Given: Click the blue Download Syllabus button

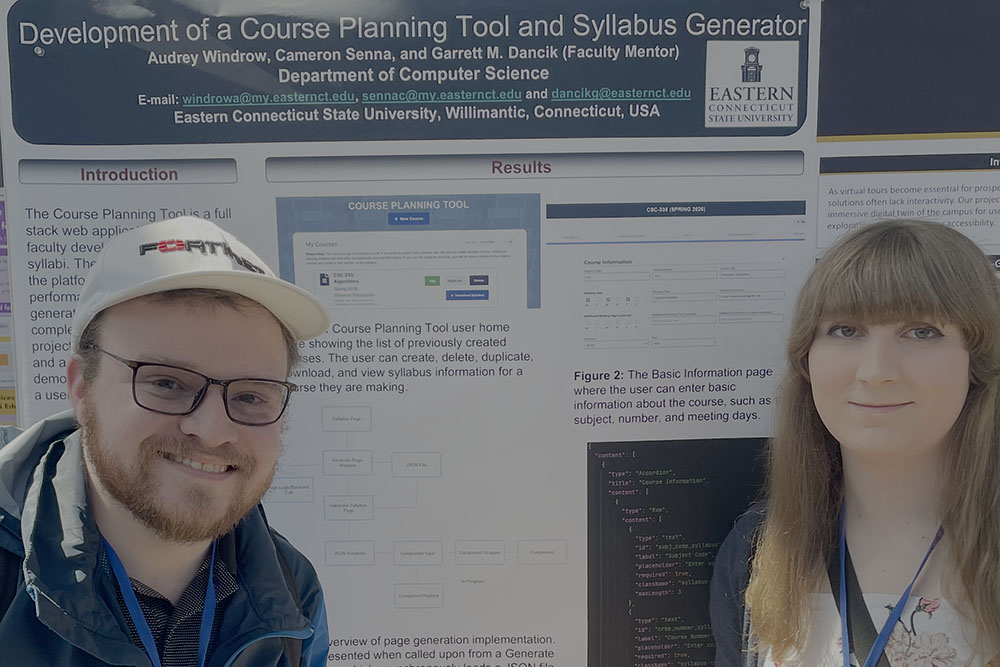Looking at the screenshot, I should tap(467, 295).
